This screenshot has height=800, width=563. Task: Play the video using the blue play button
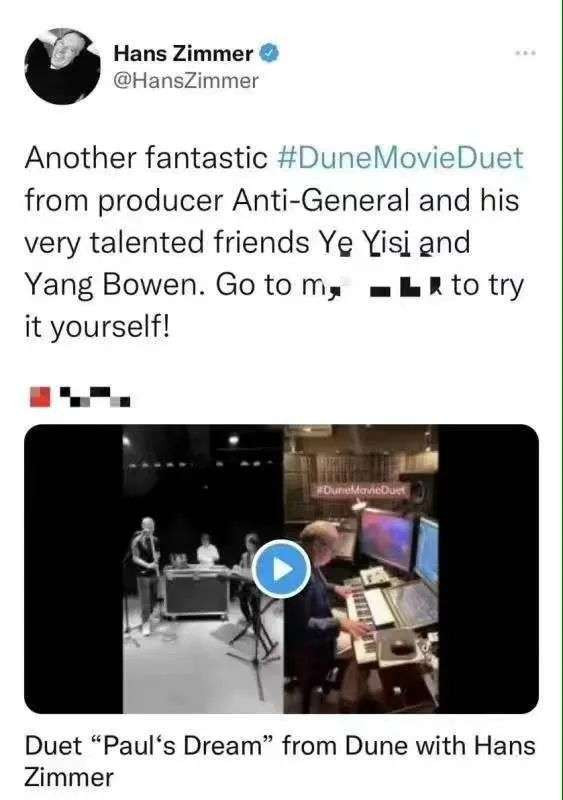coord(281,569)
